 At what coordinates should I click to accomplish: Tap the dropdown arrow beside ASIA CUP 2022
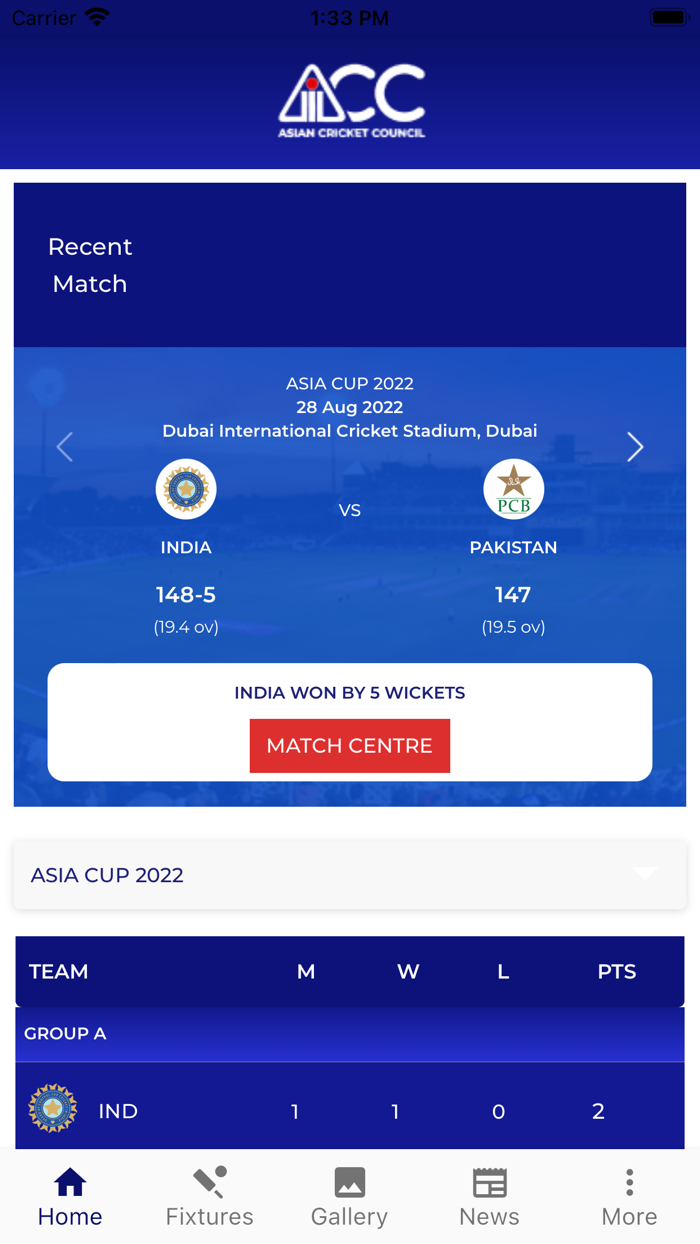point(645,873)
